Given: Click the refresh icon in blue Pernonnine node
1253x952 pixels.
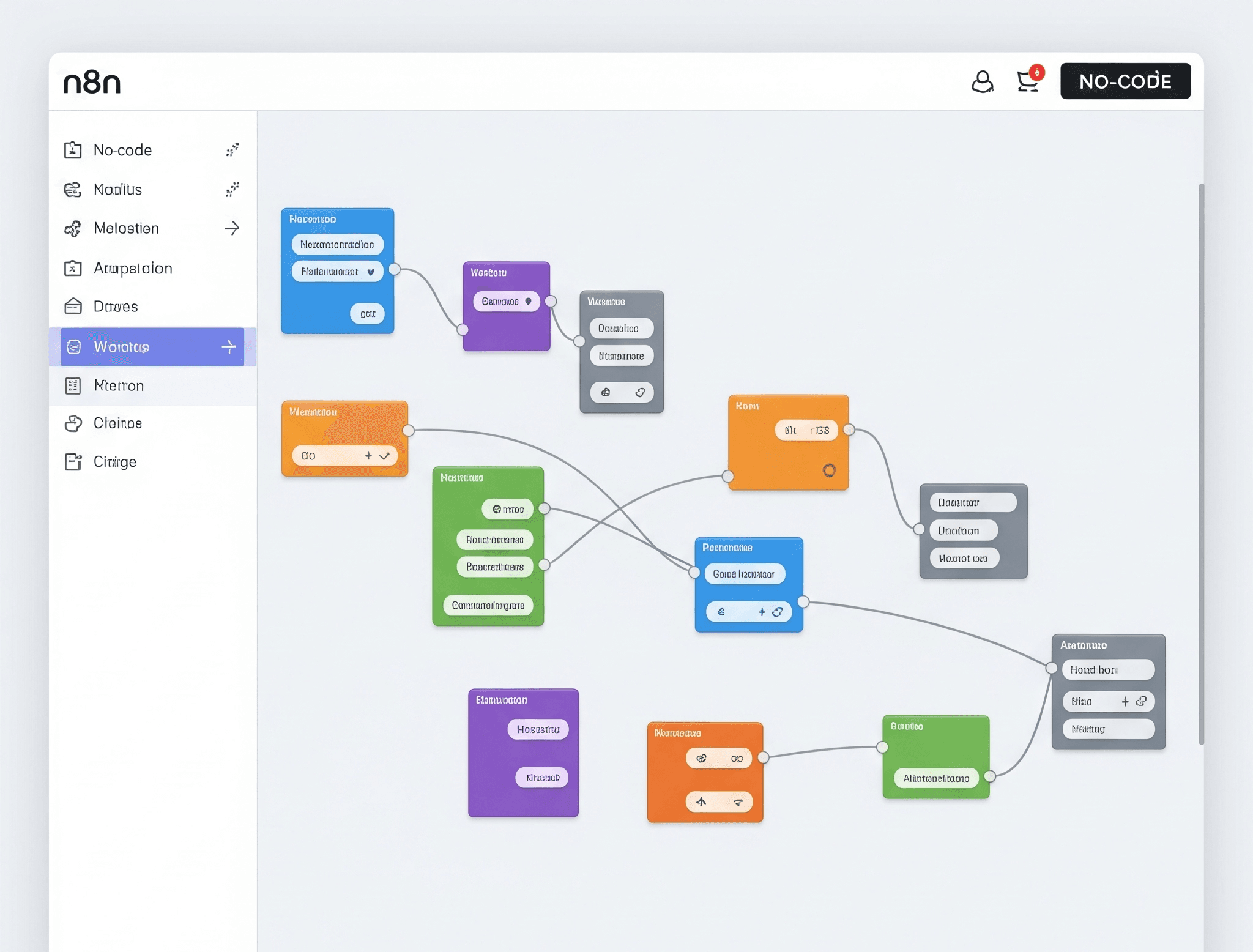Looking at the screenshot, I should click(x=778, y=612).
